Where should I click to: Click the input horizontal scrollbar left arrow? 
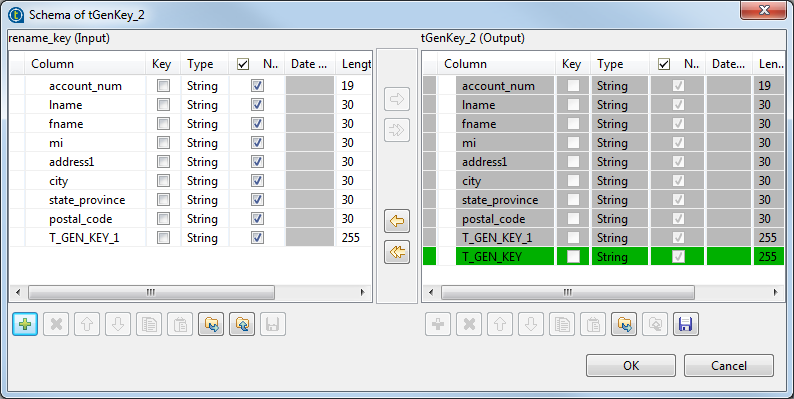(18, 292)
